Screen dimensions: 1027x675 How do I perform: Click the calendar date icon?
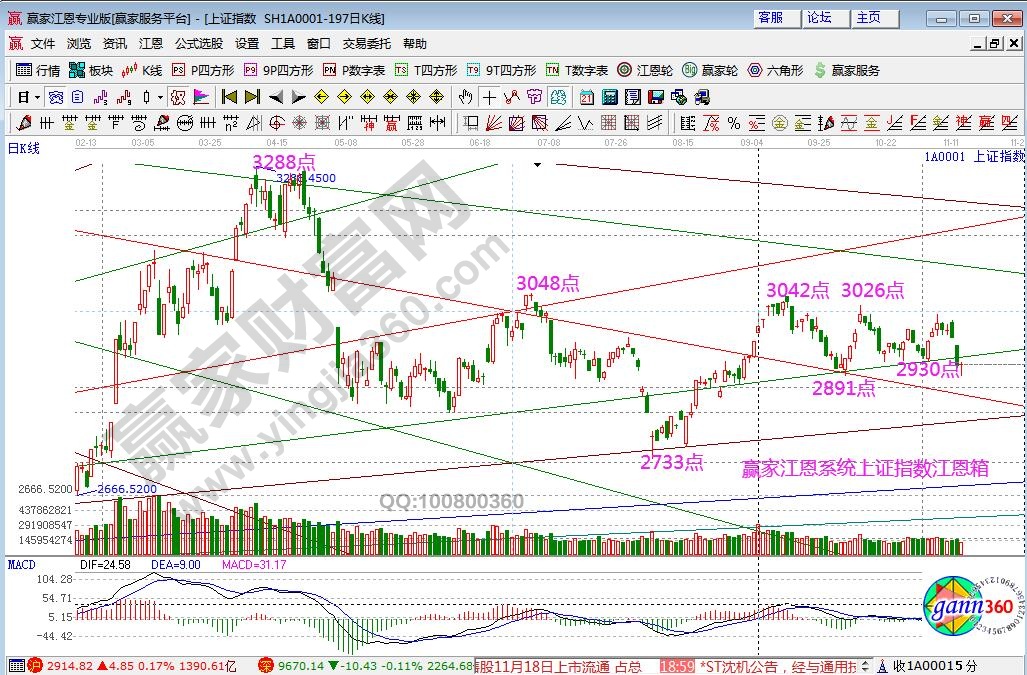[586, 97]
